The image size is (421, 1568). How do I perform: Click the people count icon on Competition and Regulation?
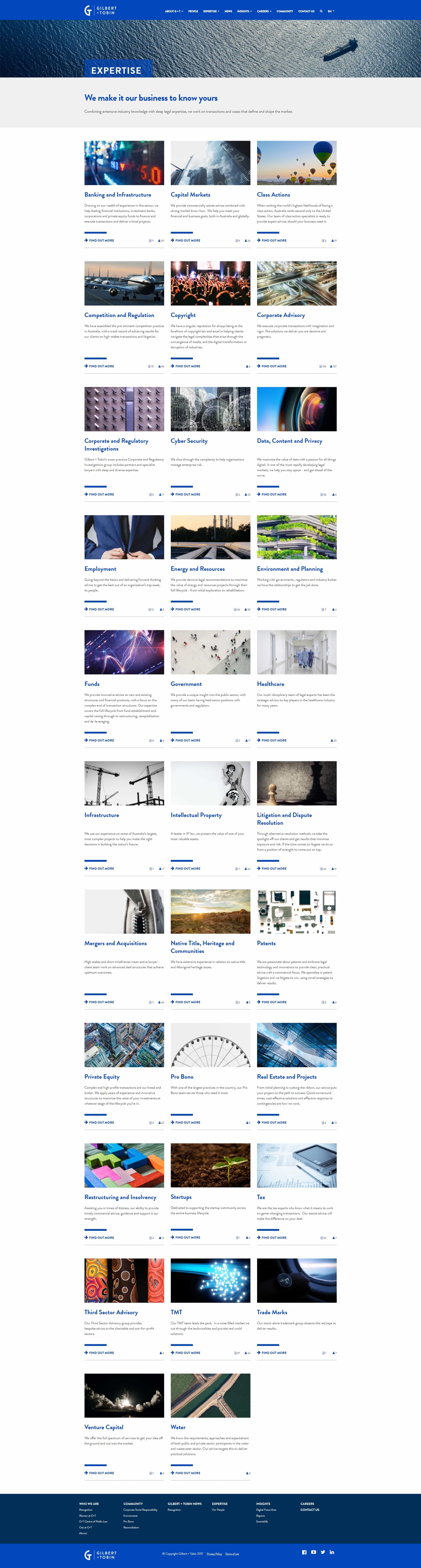(x=159, y=366)
